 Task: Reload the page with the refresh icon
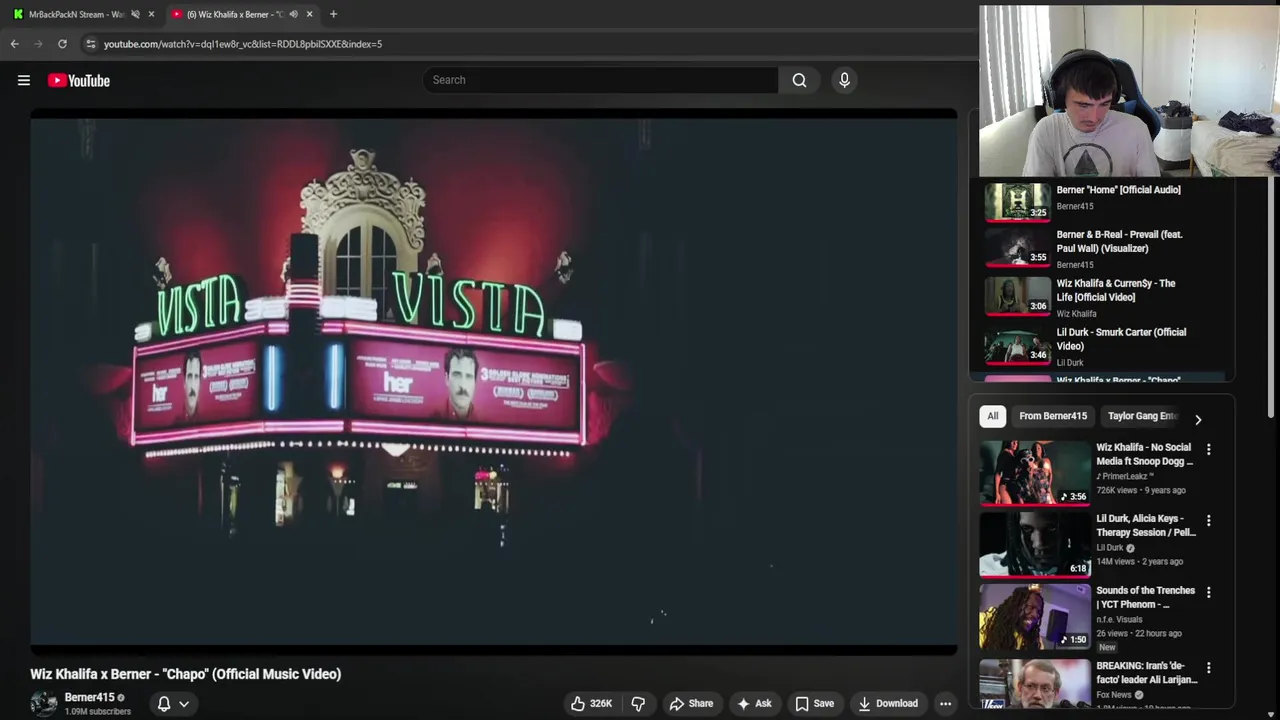pos(62,44)
